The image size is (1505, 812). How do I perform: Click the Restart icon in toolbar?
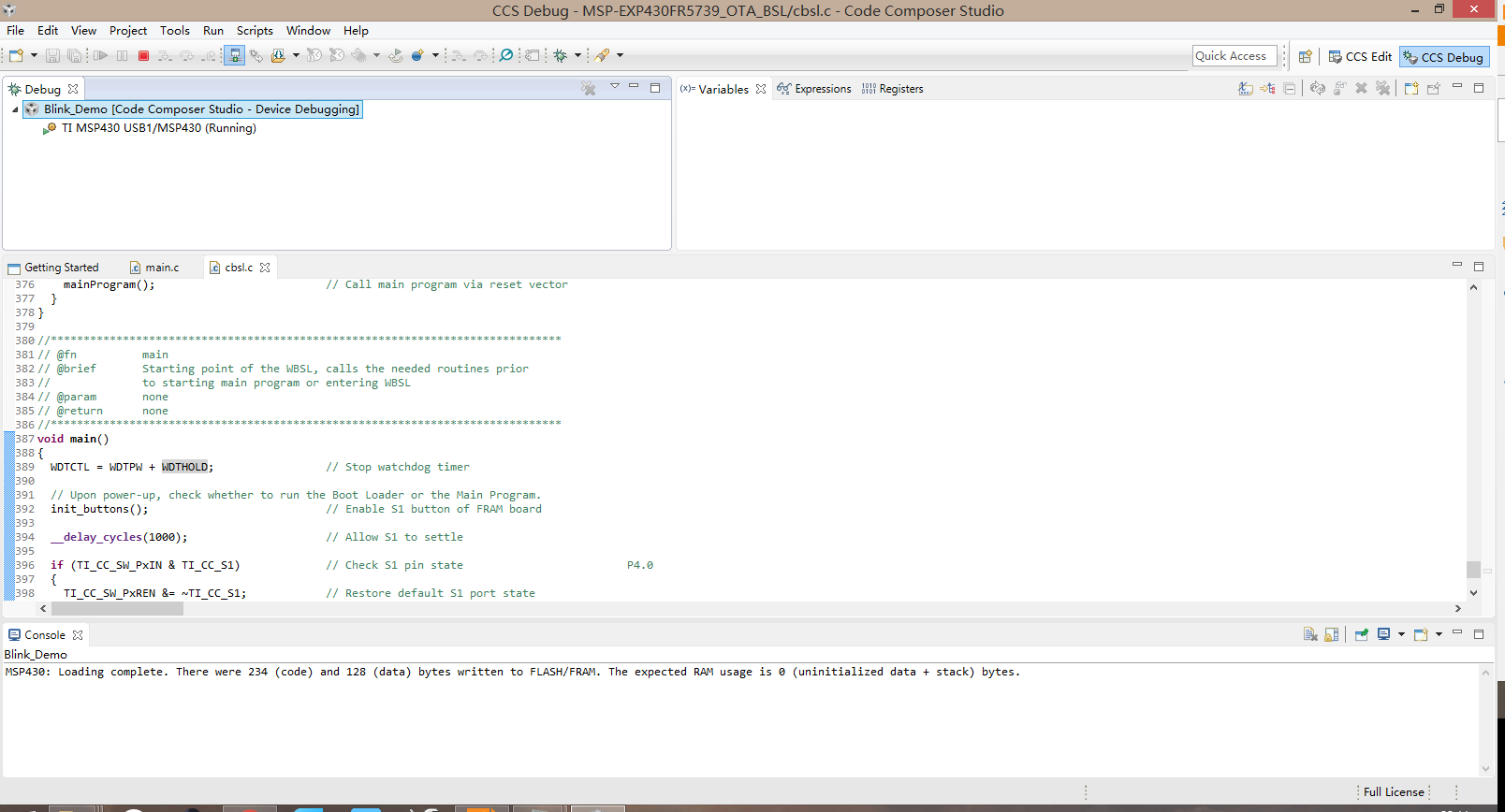[396, 56]
